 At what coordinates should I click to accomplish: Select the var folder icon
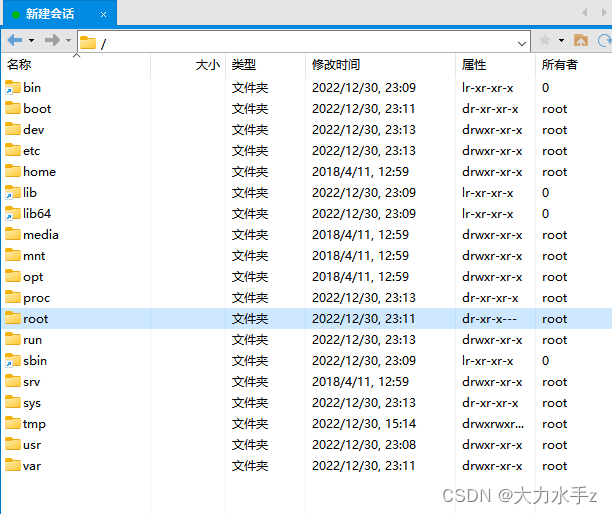(12, 466)
